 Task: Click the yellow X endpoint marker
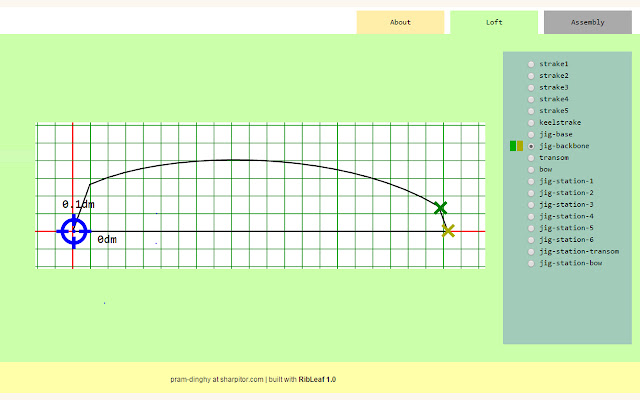pos(448,231)
